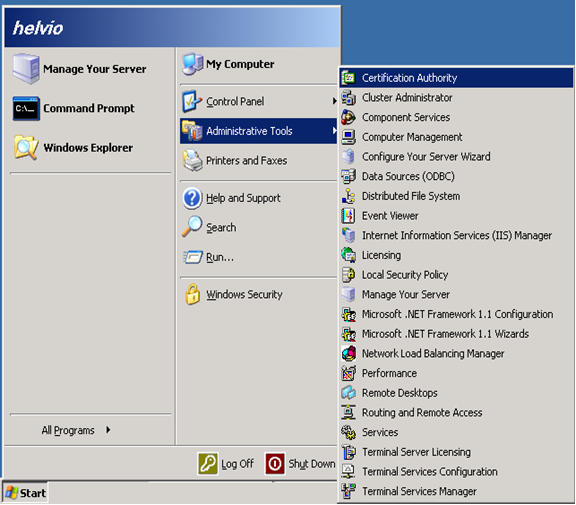
Task: Click the Services label
Action: click(380, 432)
